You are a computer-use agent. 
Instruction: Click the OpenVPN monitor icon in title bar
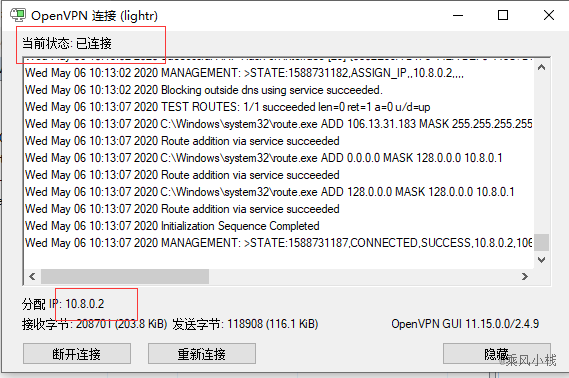coord(18,15)
